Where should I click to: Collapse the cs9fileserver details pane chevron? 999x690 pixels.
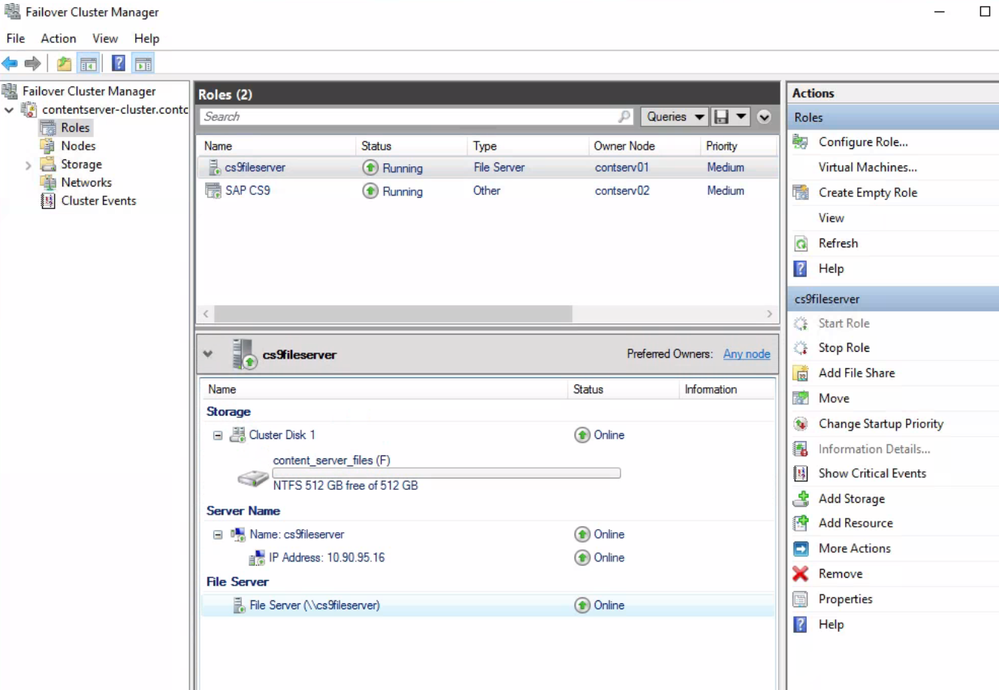tap(208, 354)
